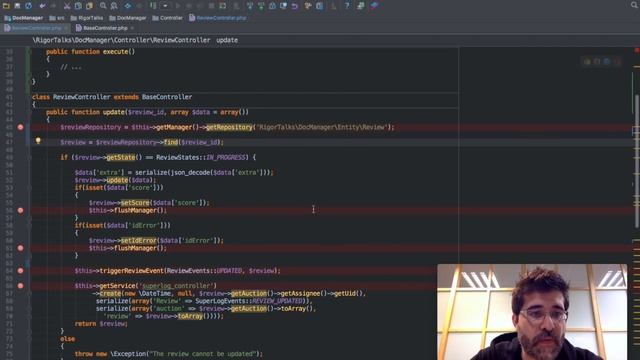Close the BaseController.php tab
640x360 pixels.
coord(132,28)
